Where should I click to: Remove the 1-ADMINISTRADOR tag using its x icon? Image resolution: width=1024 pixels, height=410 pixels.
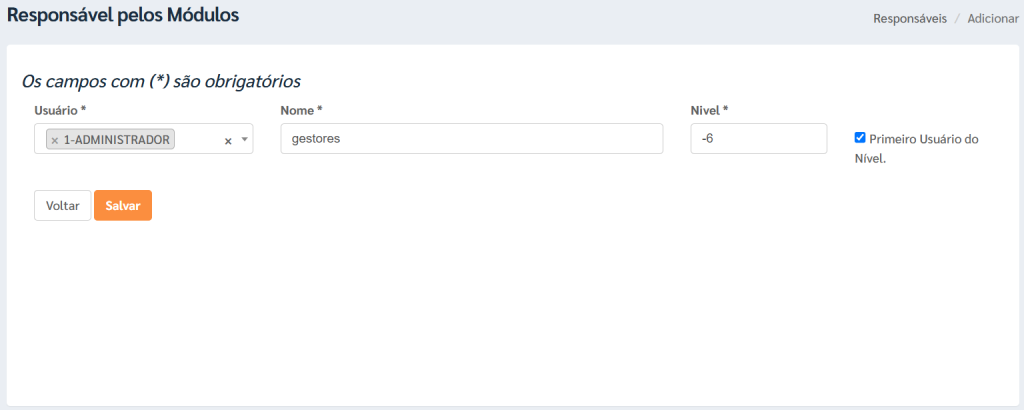[55, 140]
